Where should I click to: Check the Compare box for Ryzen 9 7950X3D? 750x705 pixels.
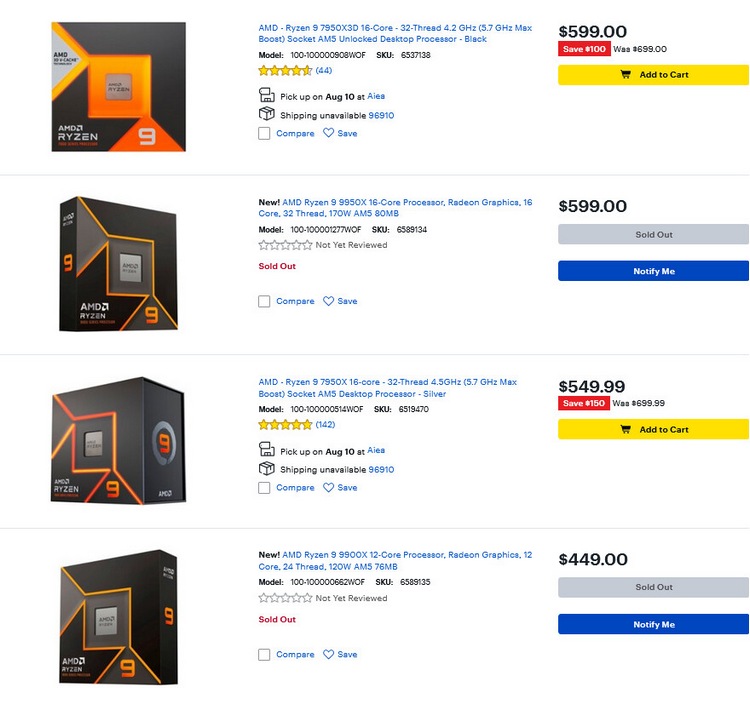(264, 133)
